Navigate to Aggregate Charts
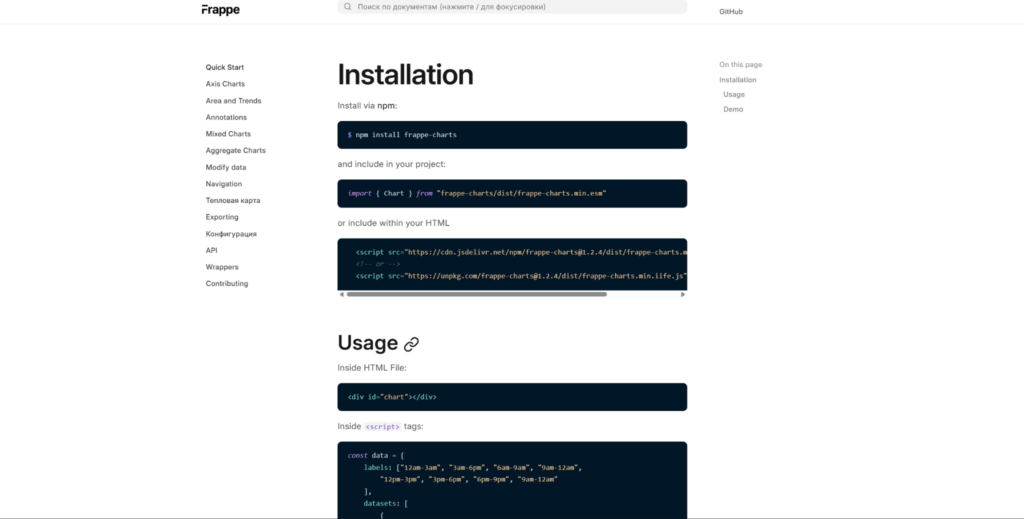 [236, 150]
